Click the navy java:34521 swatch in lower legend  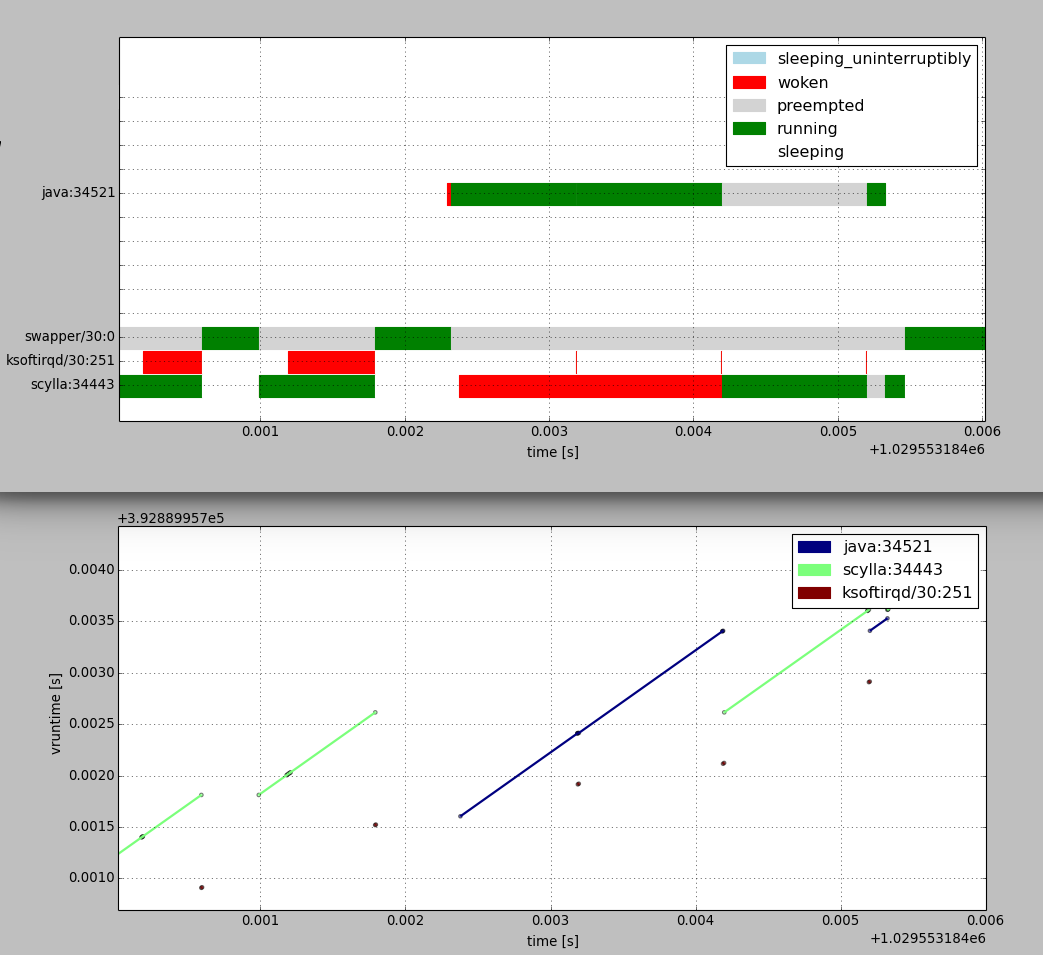(x=814, y=547)
